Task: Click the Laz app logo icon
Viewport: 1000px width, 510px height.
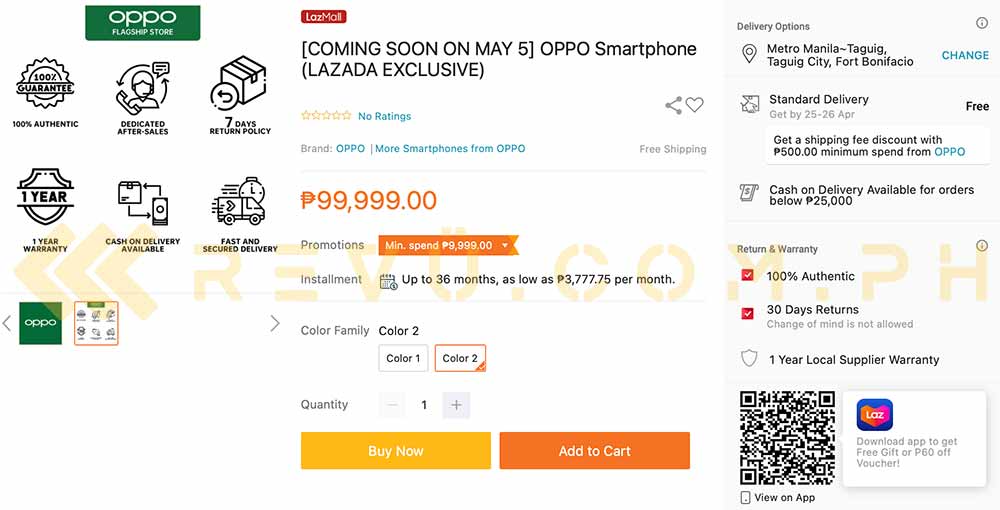Action: [x=874, y=415]
